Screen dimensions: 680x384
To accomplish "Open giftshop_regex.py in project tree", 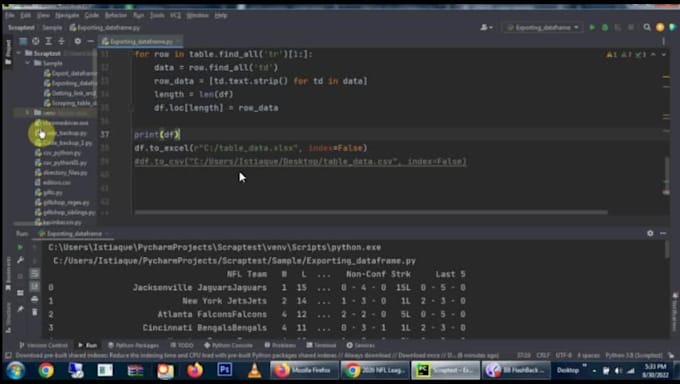I will click(x=62, y=203).
